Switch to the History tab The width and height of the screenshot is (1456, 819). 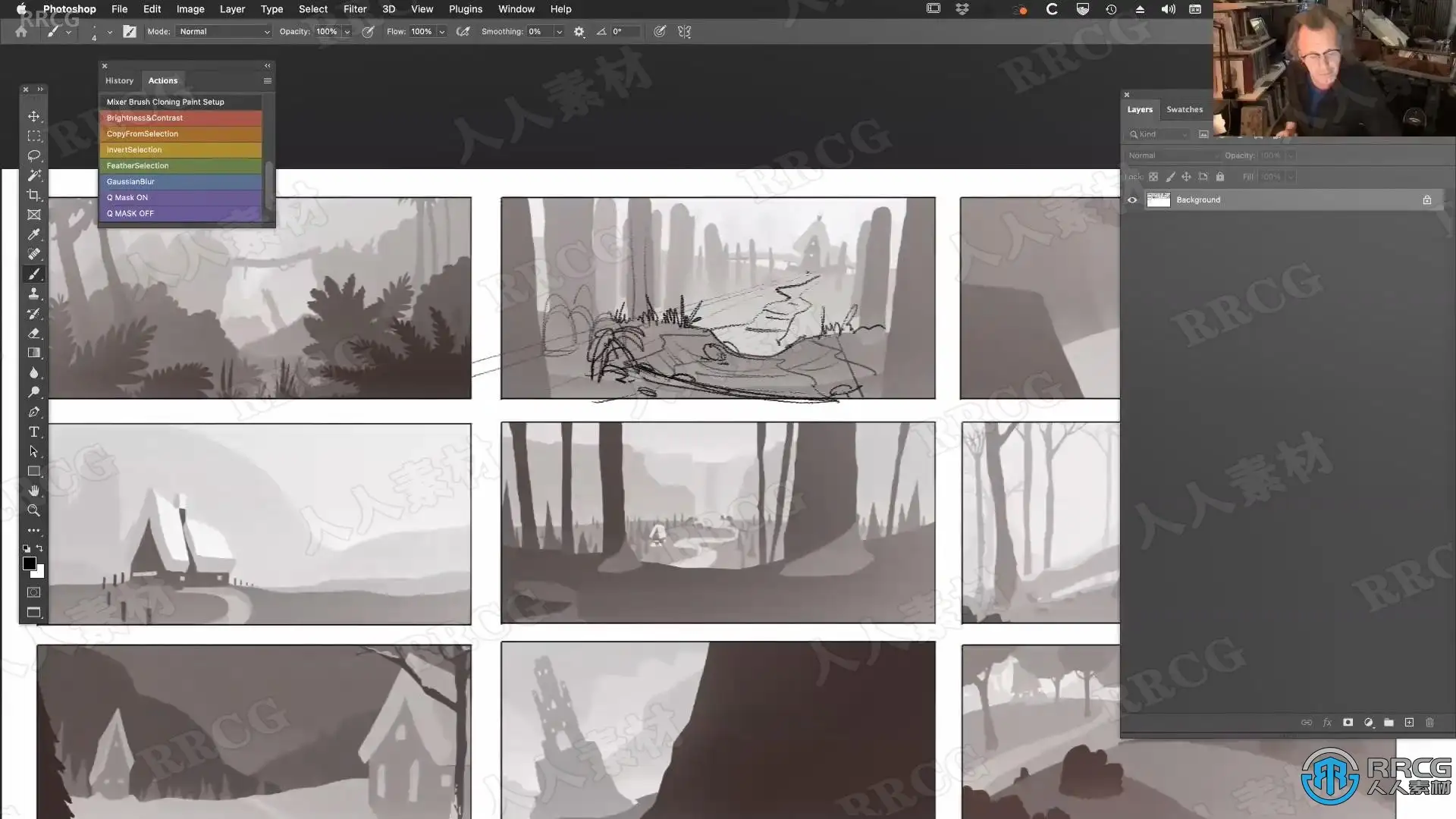[119, 80]
